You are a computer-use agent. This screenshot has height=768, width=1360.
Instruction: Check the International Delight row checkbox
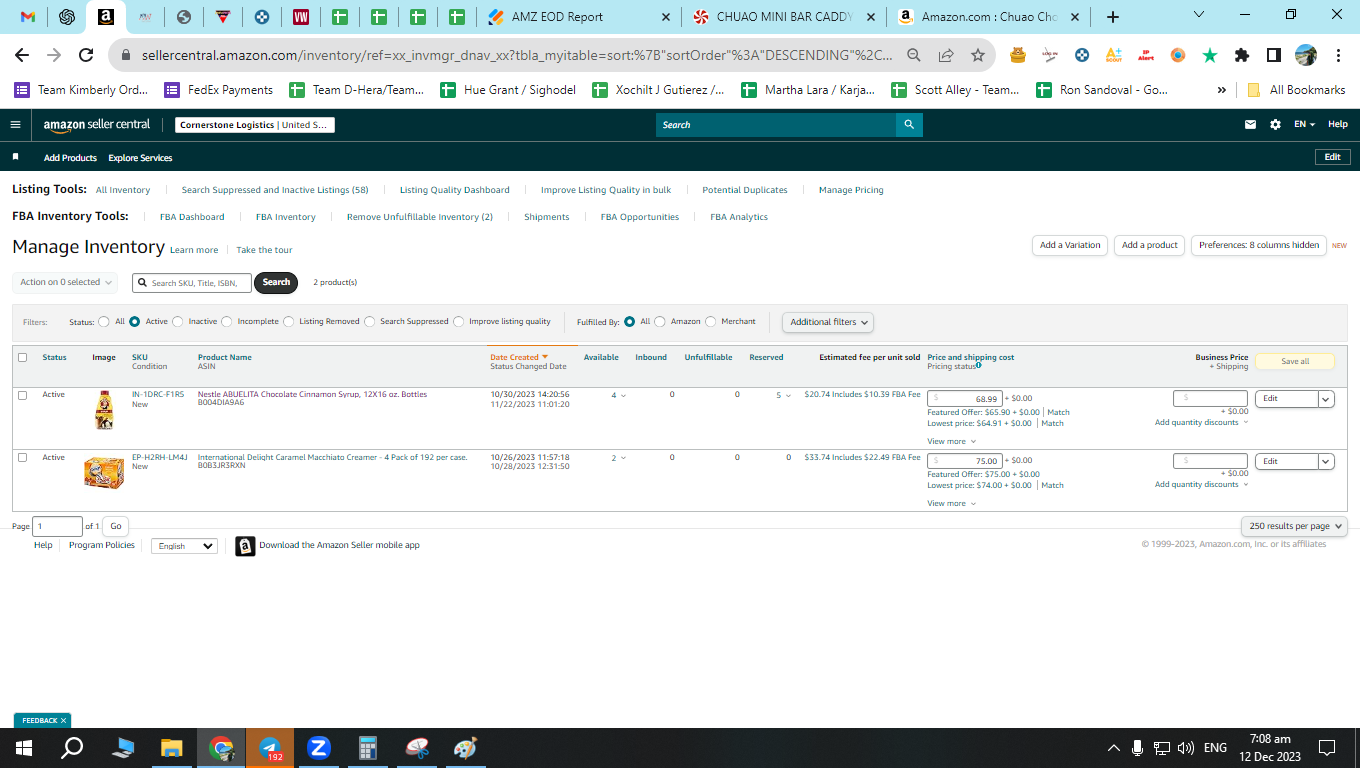(x=22, y=458)
